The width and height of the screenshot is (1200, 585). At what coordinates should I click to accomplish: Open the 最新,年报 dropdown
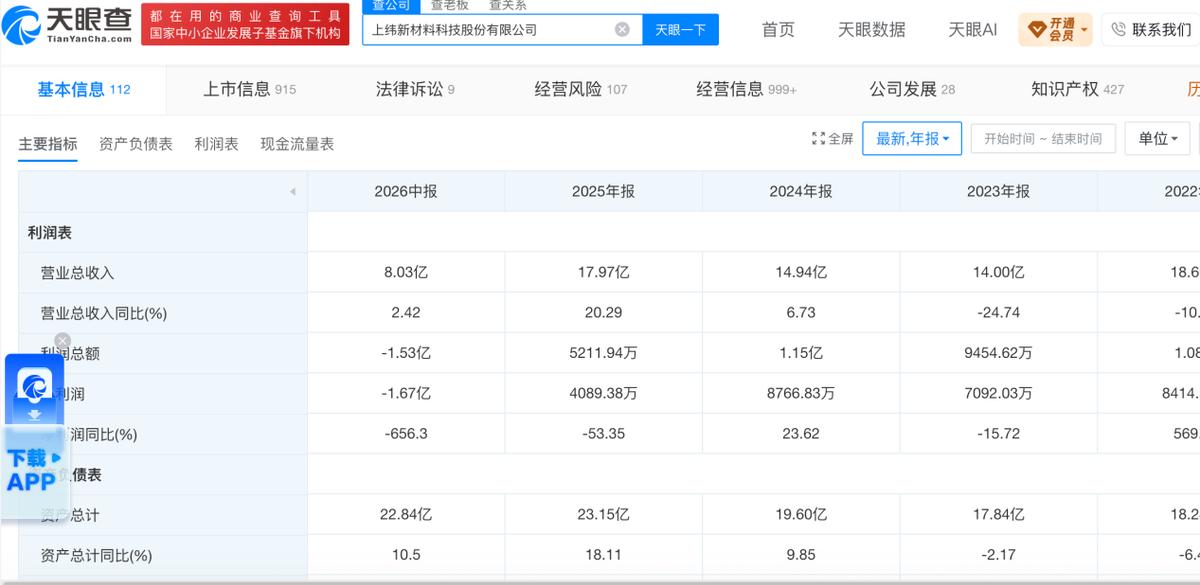click(x=913, y=139)
